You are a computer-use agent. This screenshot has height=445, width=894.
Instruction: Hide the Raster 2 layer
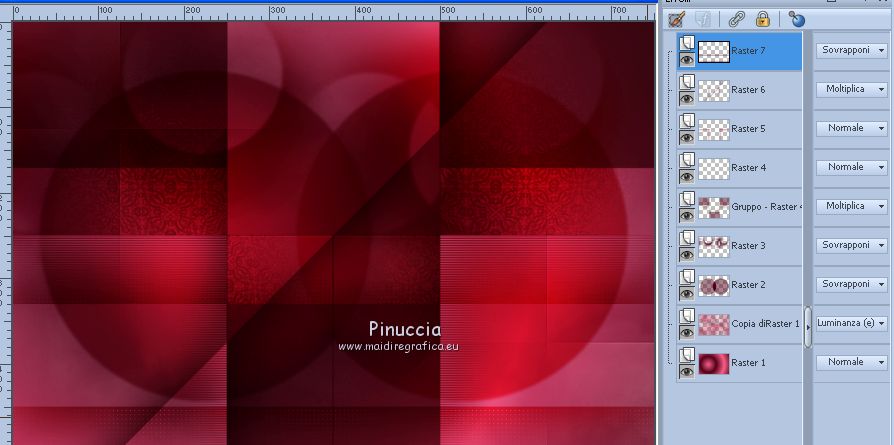point(687,293)
